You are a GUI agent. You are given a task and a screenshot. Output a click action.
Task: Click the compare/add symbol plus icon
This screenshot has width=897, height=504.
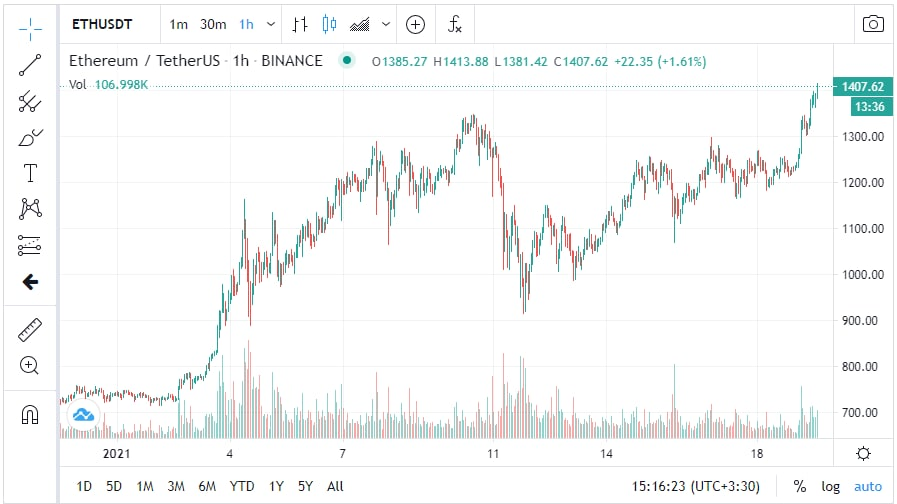[416, 24]
